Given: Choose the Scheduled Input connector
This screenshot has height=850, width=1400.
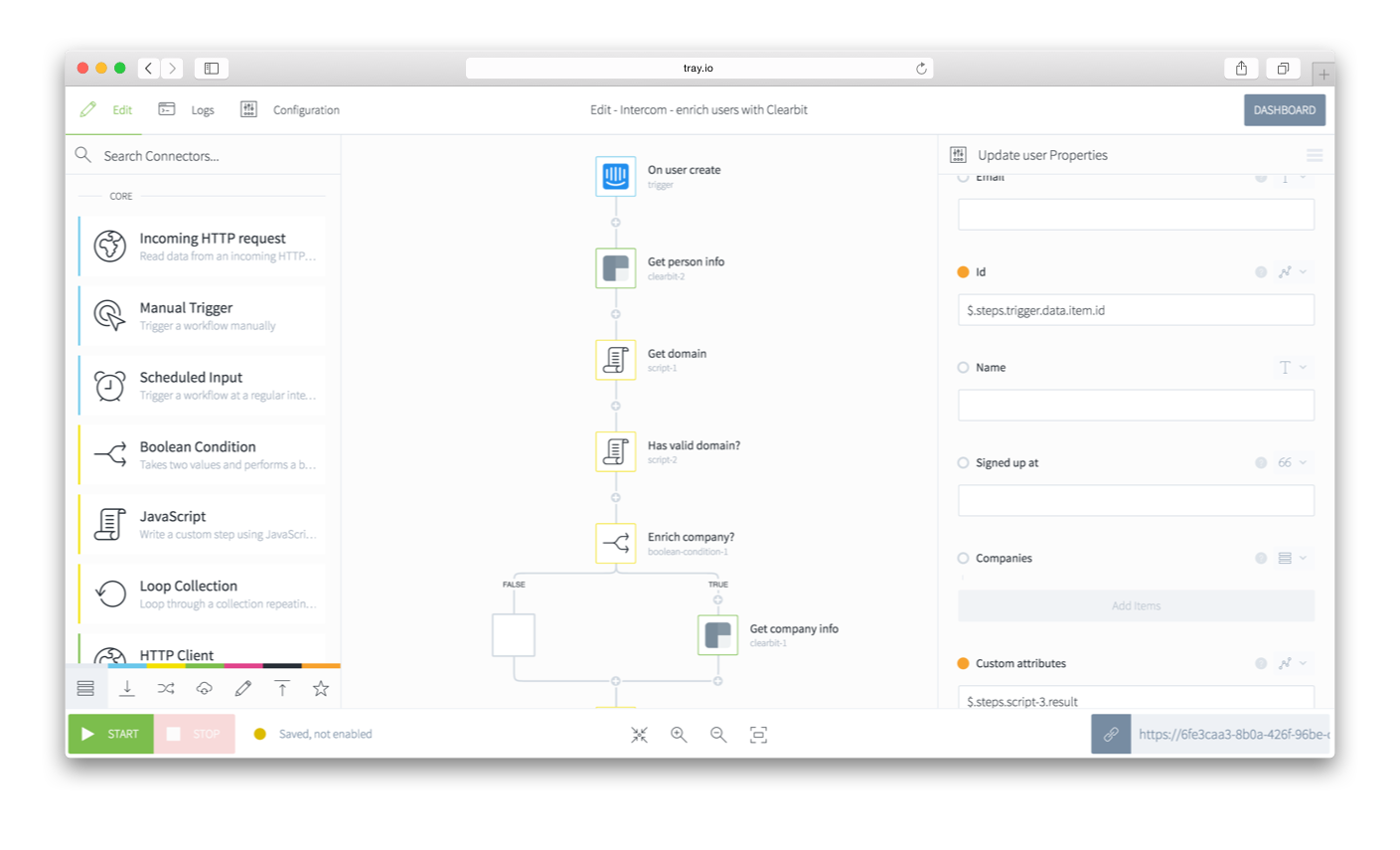Looking at the screenshot, I should pyautogui.click(x=203, y=385).
